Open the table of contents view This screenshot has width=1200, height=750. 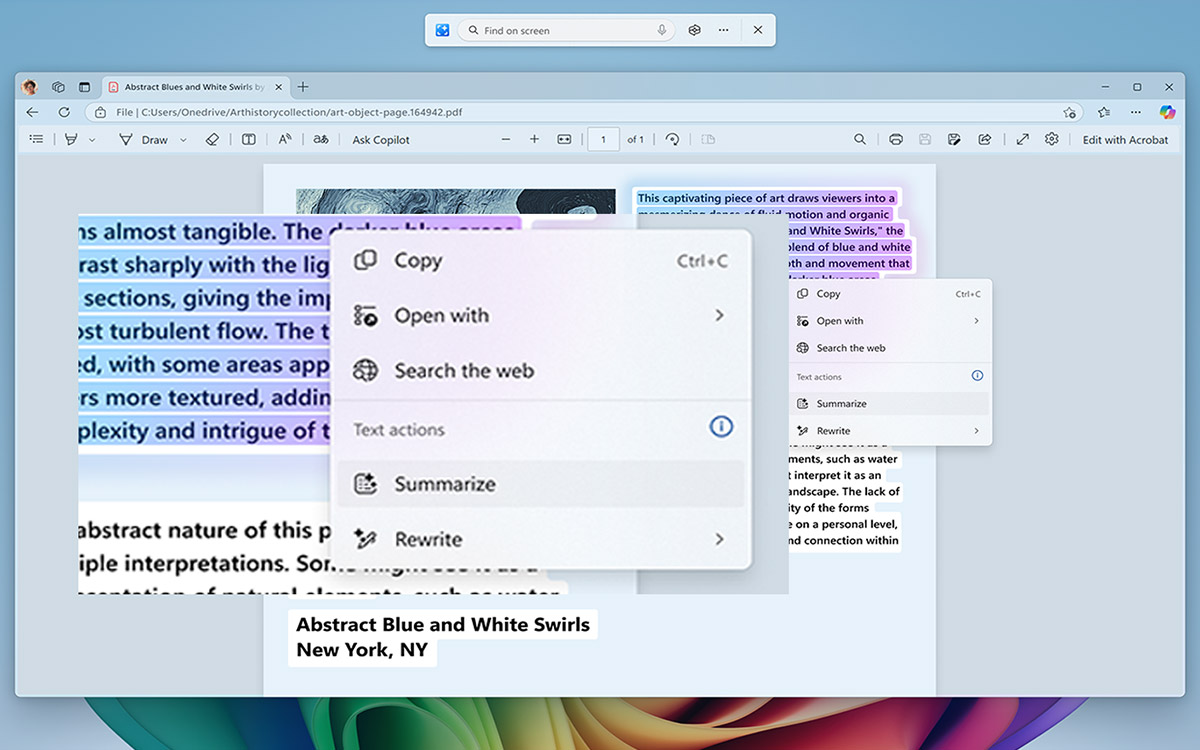(36, 139)
